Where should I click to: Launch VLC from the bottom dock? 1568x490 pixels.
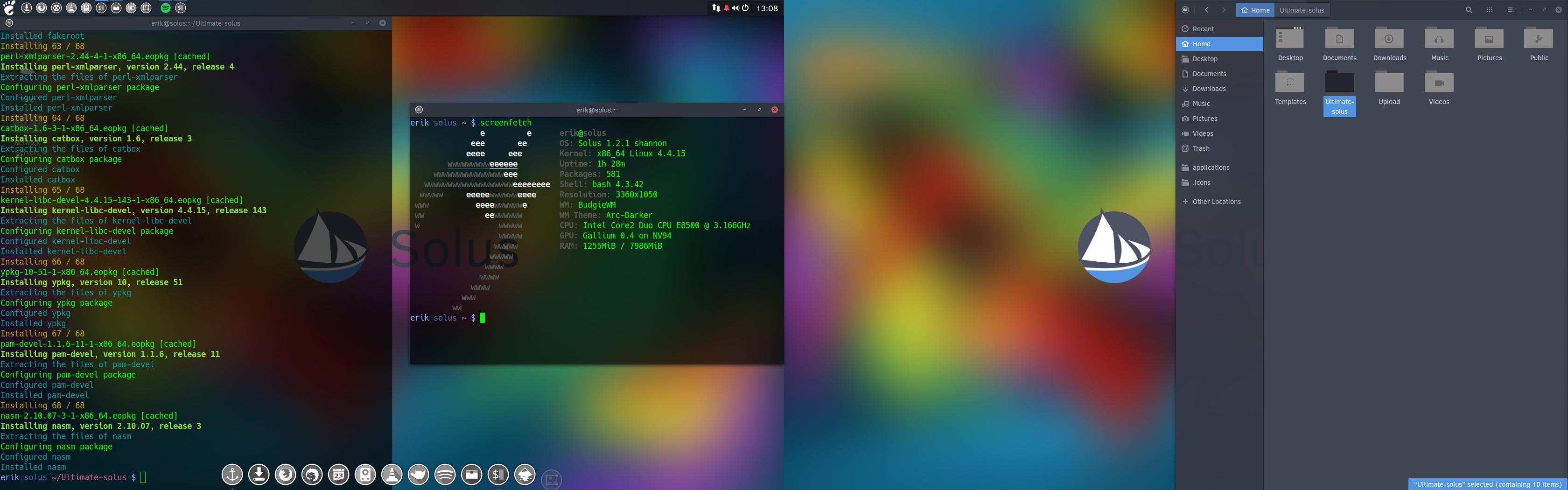tap(392, 474)
